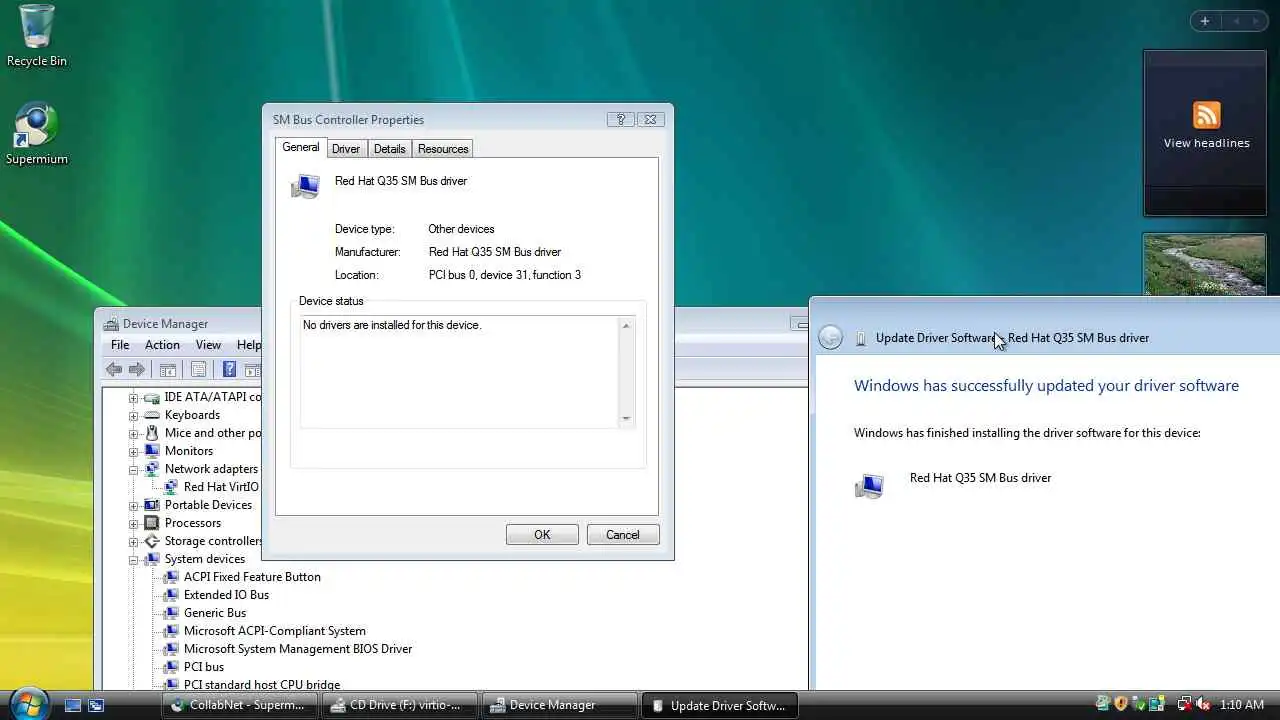Expand the Portable Devices node
Screen dimensions: 1280x720
[x=133, y=505]
